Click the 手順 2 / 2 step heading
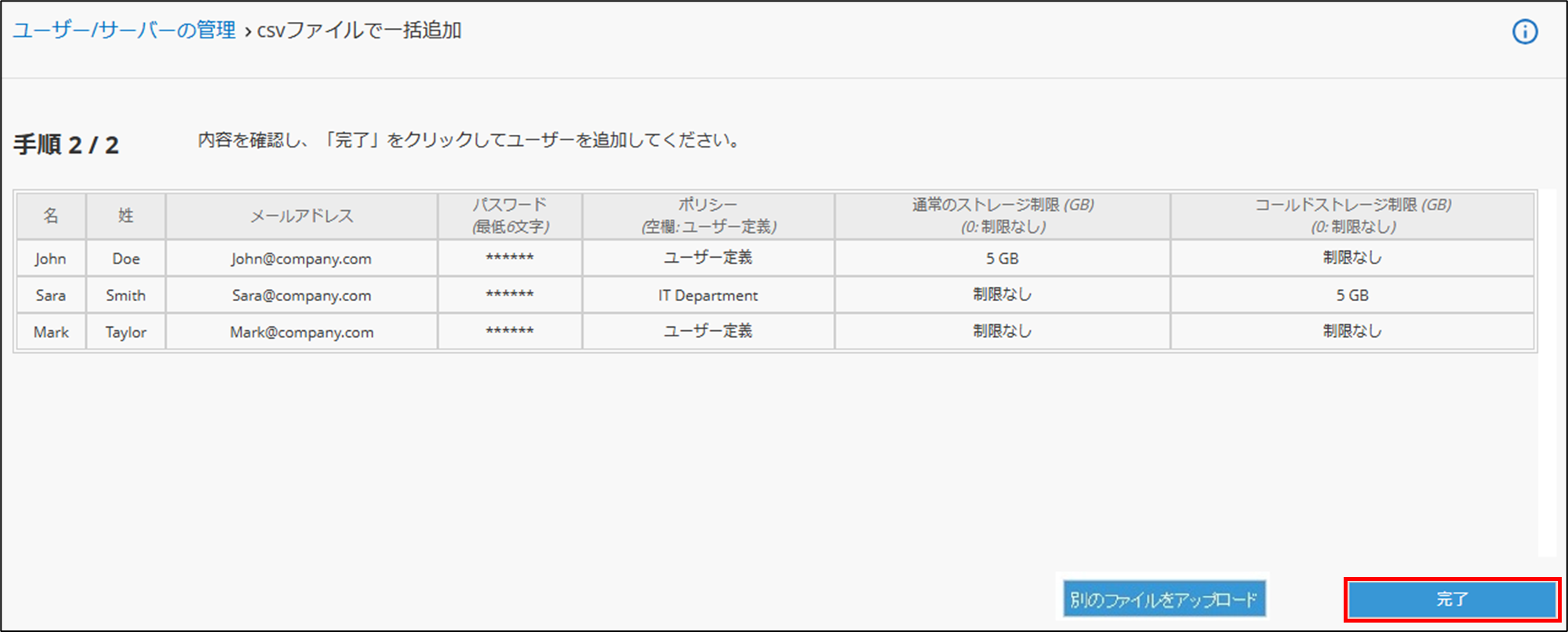The width and height of the screenshot is (1568, 632). point(66,145)
